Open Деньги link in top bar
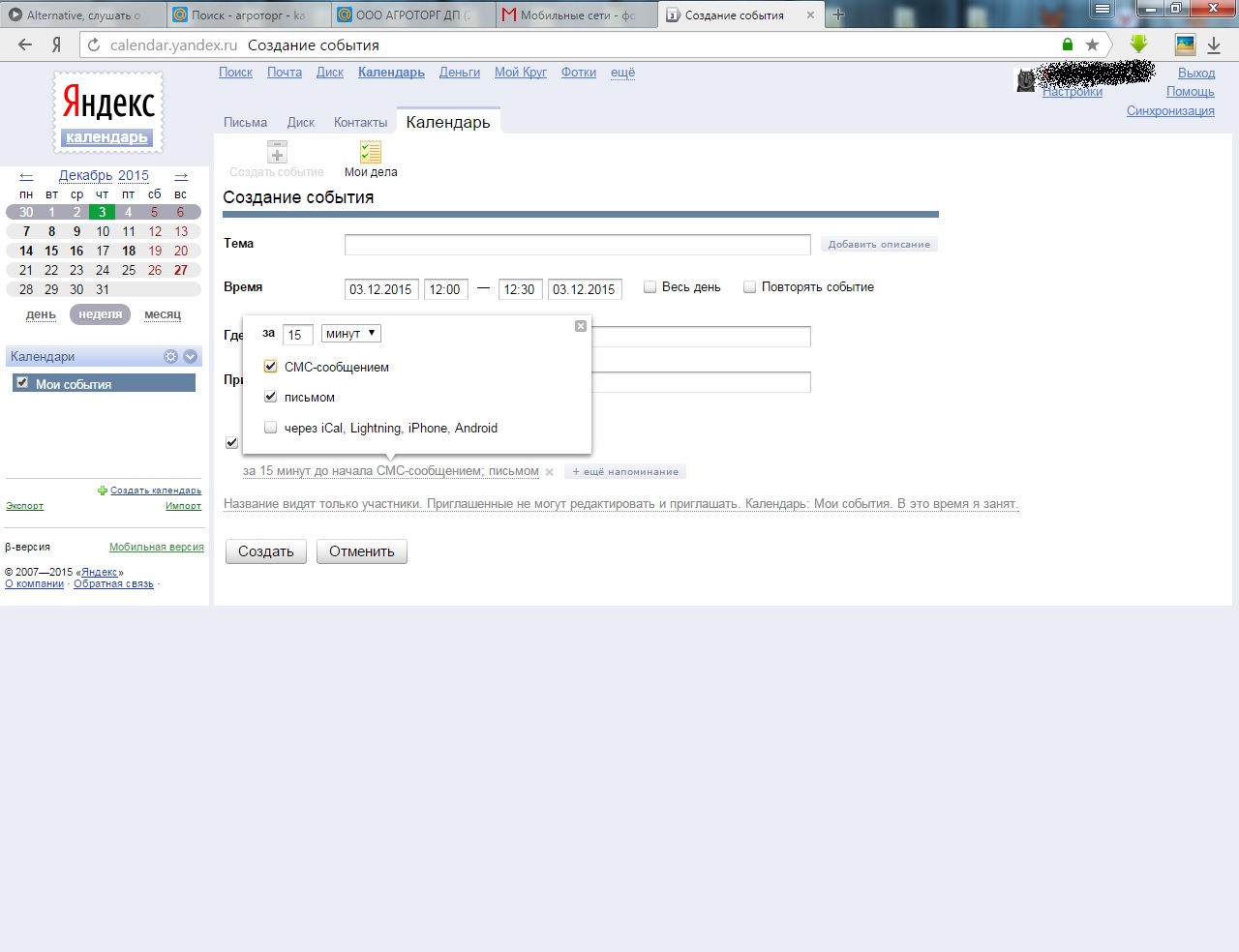 [460, 73]
